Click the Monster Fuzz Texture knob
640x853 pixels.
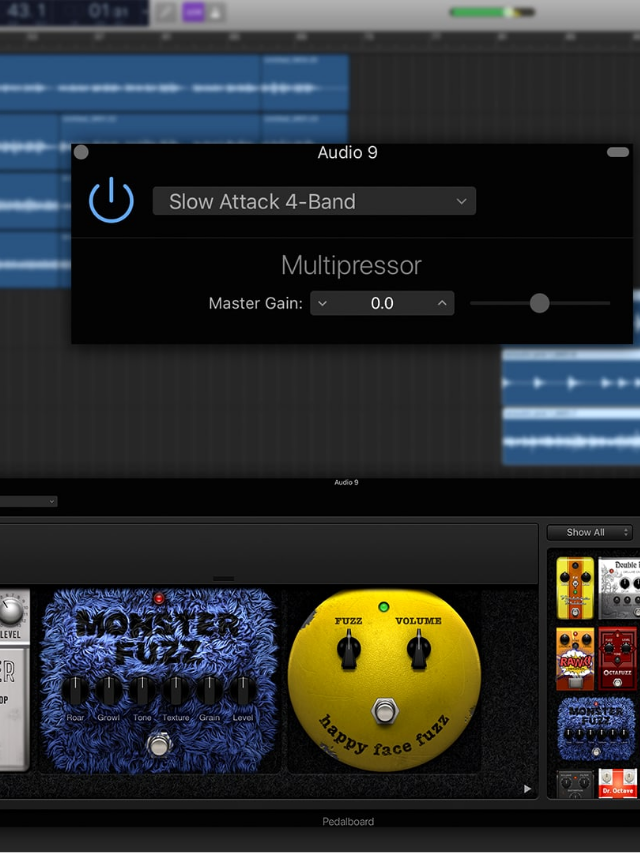[175, 690]
